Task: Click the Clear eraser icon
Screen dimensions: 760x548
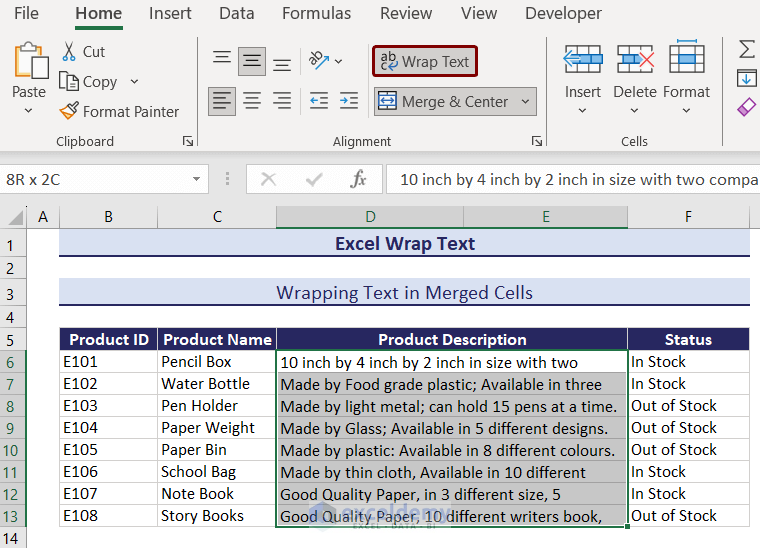Action: 746,107
